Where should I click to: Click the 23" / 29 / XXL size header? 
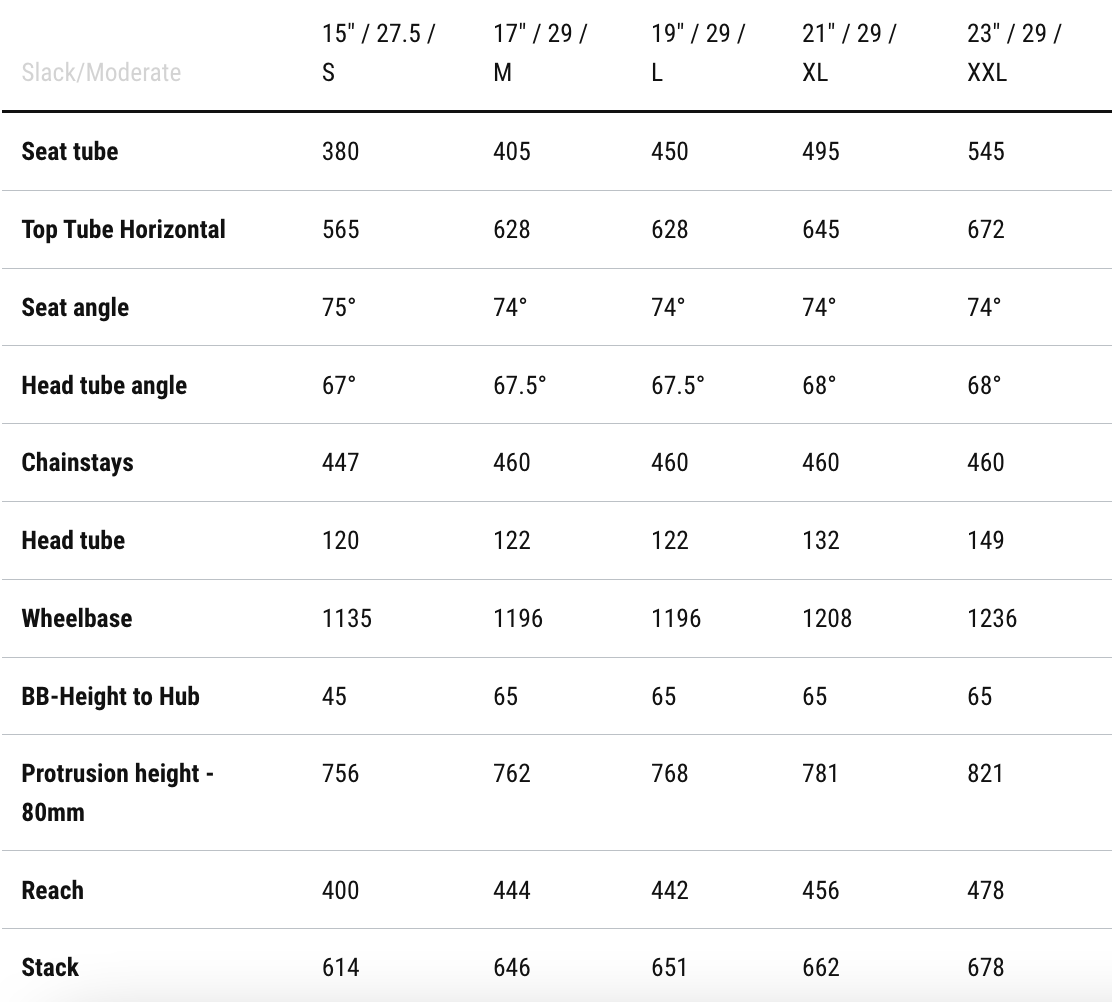1014,53
